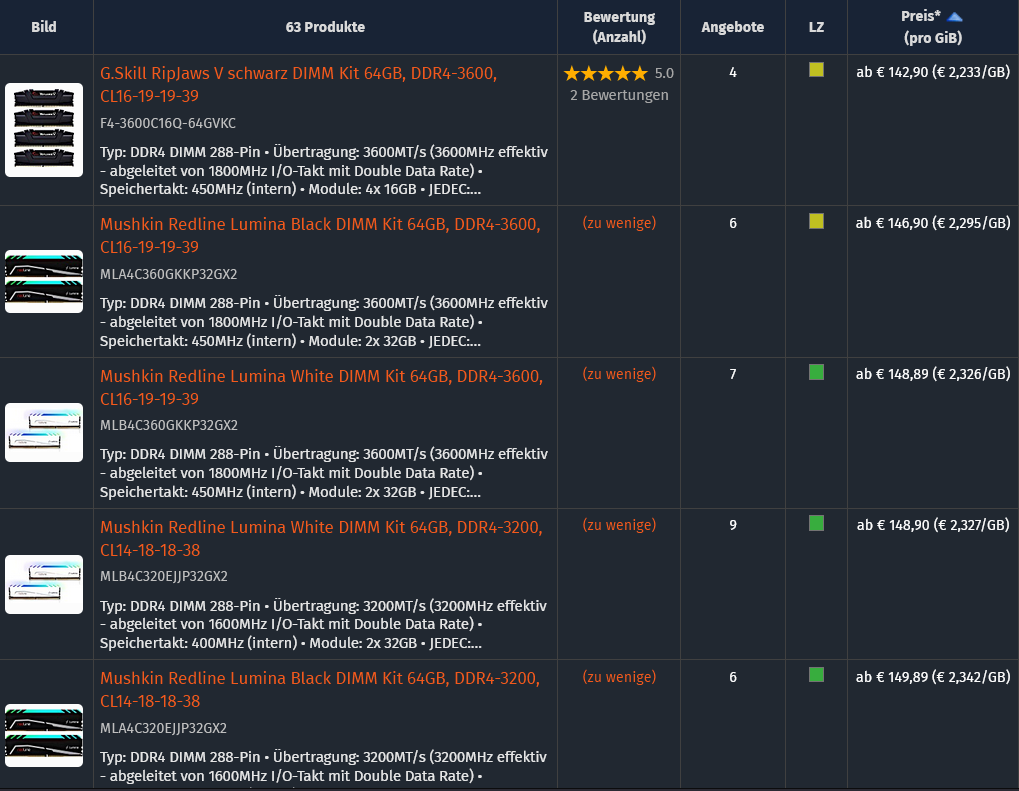The height and width of the screenshot is (791, 1019).
Task: Click green availability indicator for Lumina White DDR4-3600
Action: pyautogui.click(x=816, y=372)
